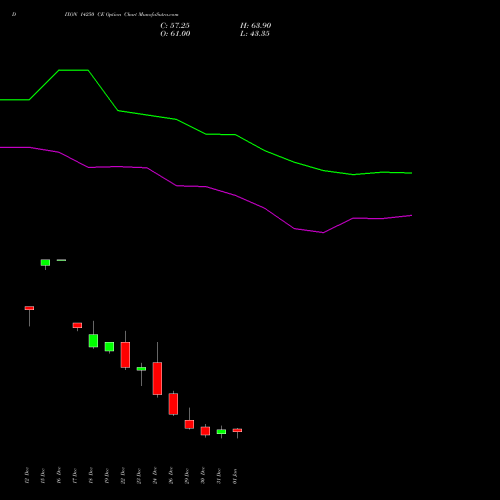Click the green candle for 31 Dec
Screen dimensions: 500x500
[221, 432]
